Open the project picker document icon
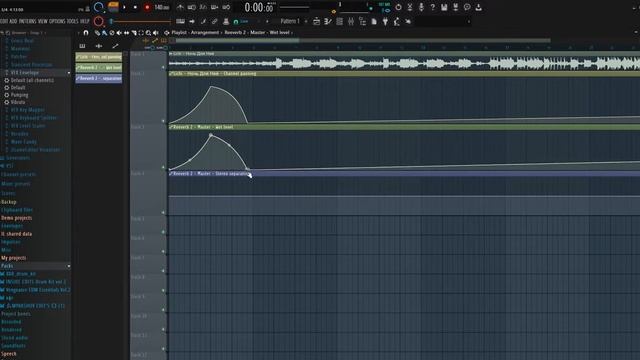Viewport: 640px width, 360px height. (374, 21)
